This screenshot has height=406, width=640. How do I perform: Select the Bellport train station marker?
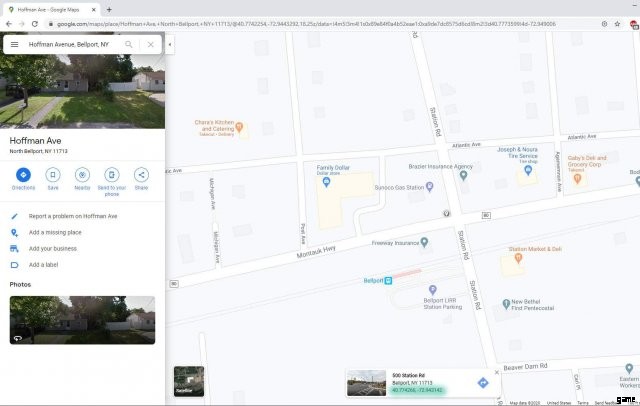point(389,280)
